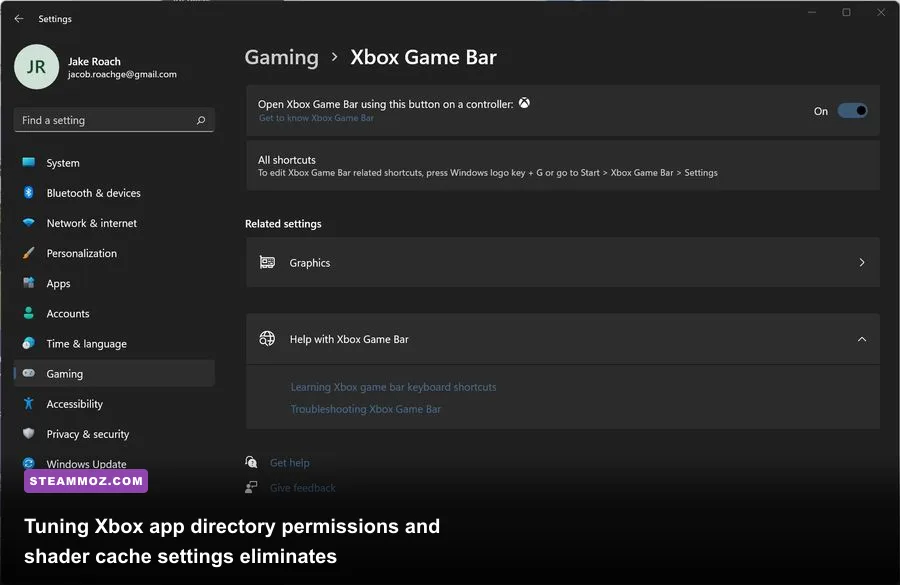
Task: Click the Related settings heading
Action: point(283,224)
